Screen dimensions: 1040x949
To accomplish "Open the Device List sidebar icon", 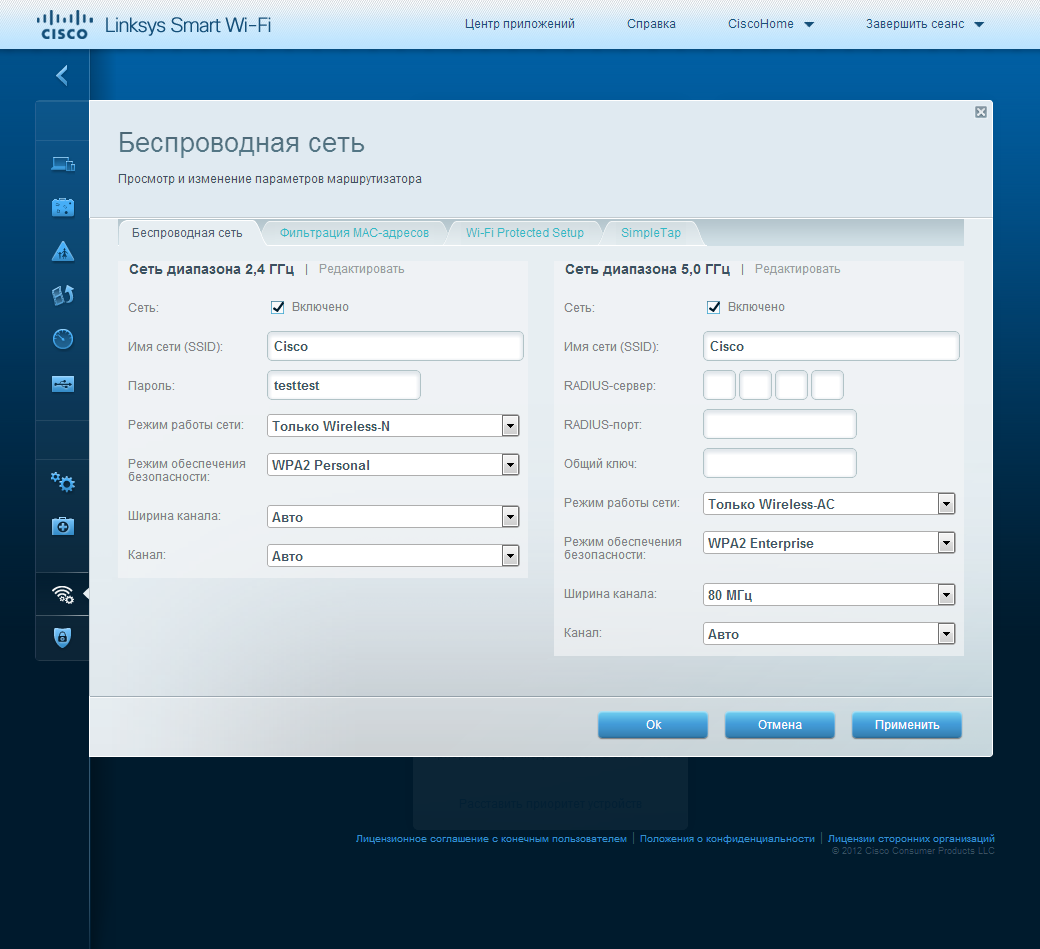I will pyautogui.click(x=63, y=163).
